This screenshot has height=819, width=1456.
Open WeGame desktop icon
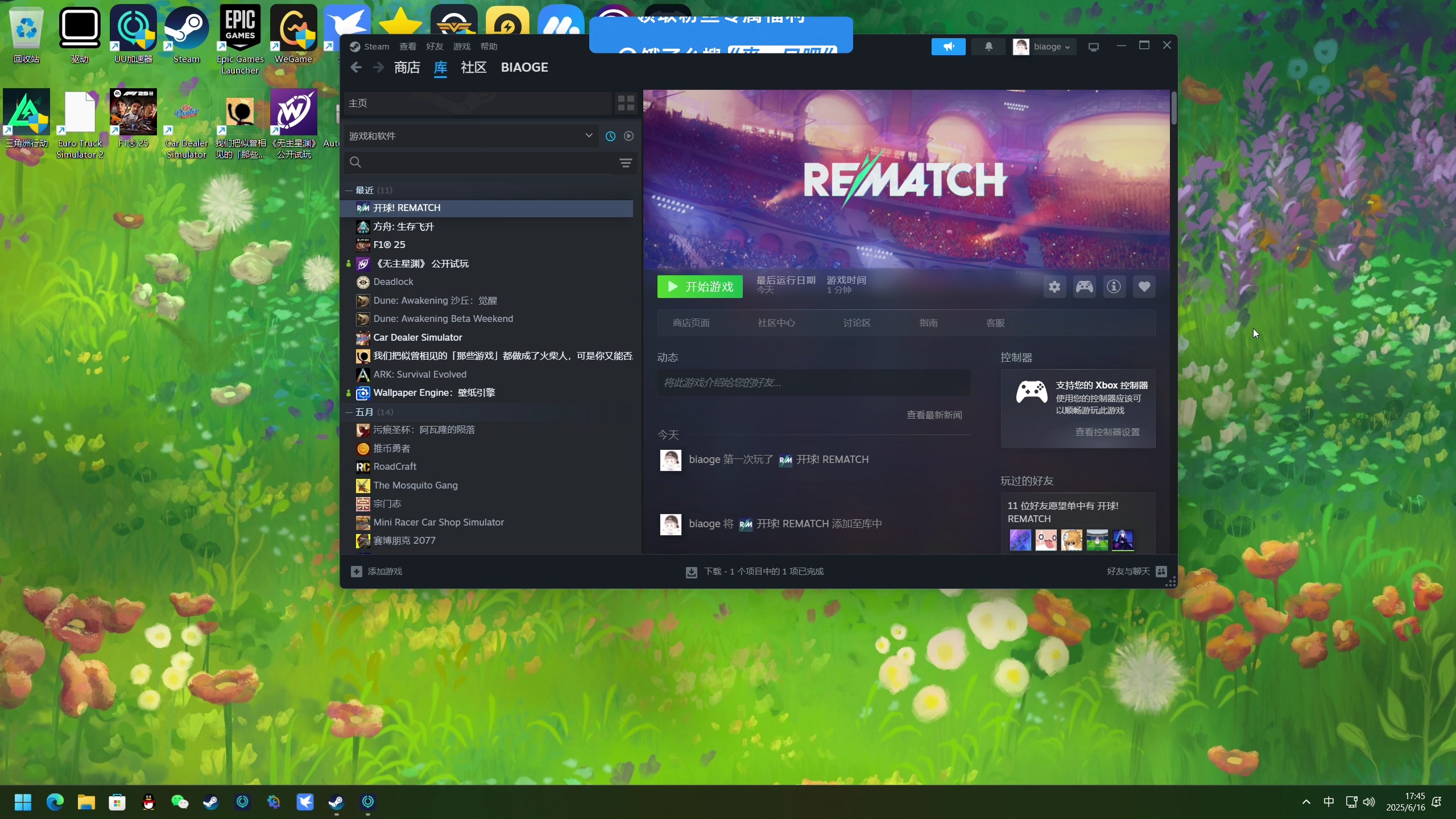pyautogui.click(x=293, y=34)
